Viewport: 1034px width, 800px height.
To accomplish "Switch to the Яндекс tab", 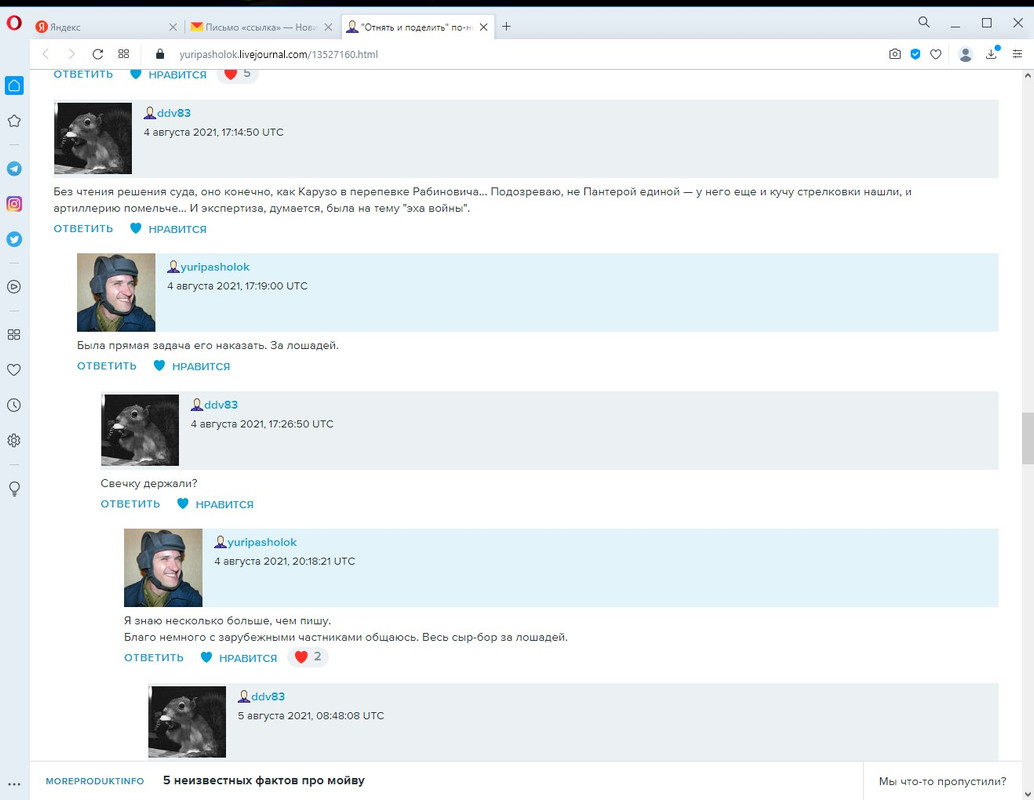I will [x=99, y=27].
